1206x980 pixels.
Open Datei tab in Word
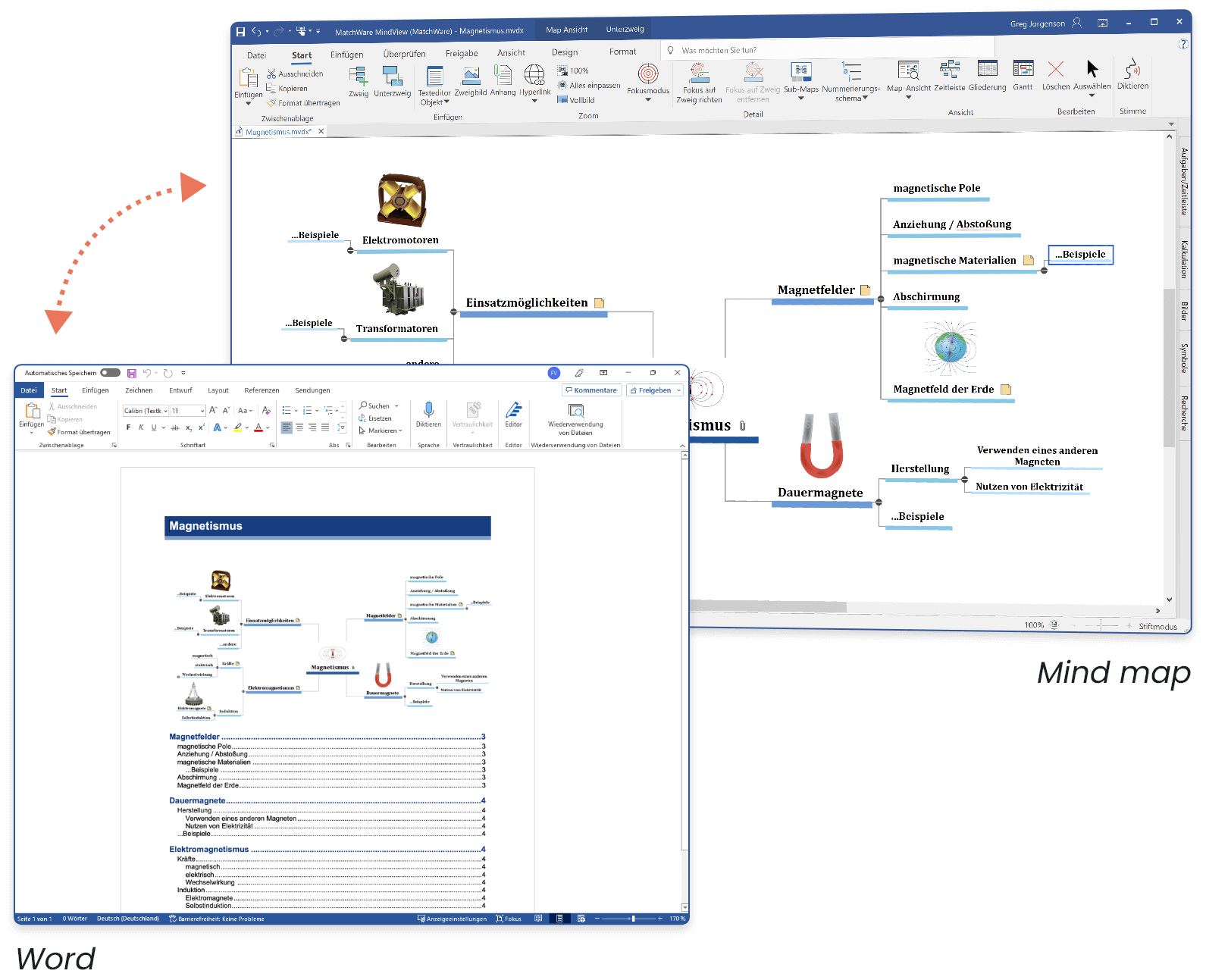click(29, 390)
